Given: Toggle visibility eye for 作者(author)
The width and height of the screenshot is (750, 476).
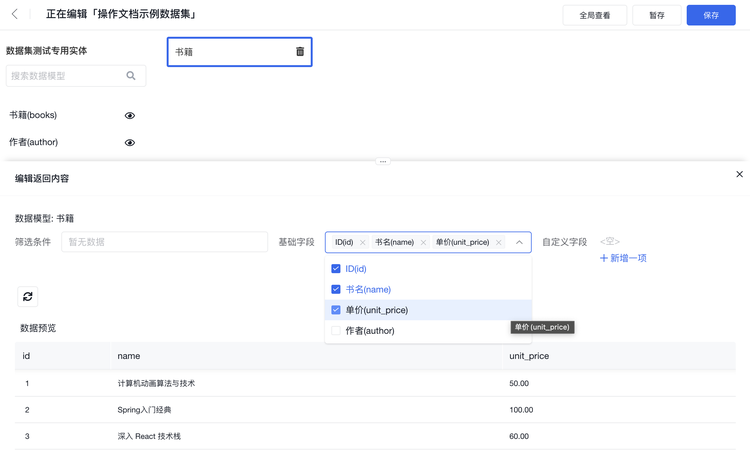Looking at the screenshot, I should click(130, 143).
